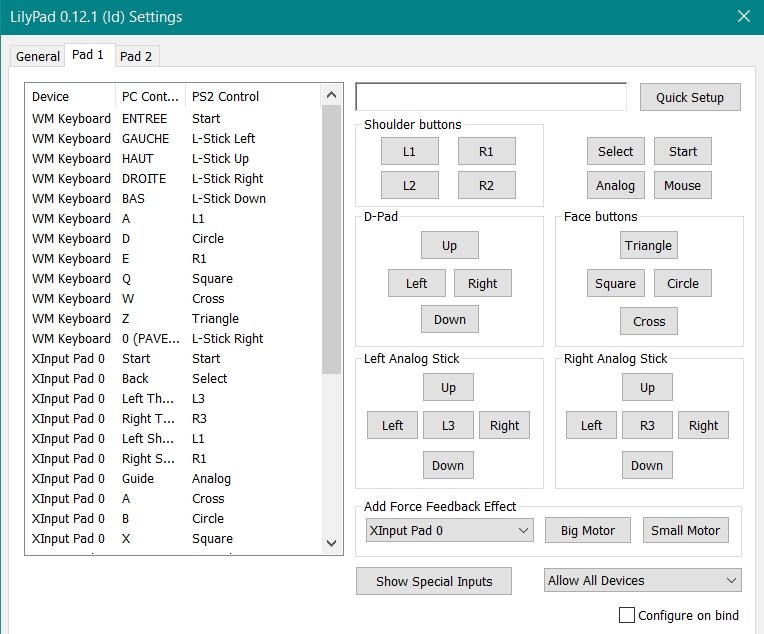Open the XInput Pad 0 force feedback dropdown

pyautogui.click(x=450, y=530)
